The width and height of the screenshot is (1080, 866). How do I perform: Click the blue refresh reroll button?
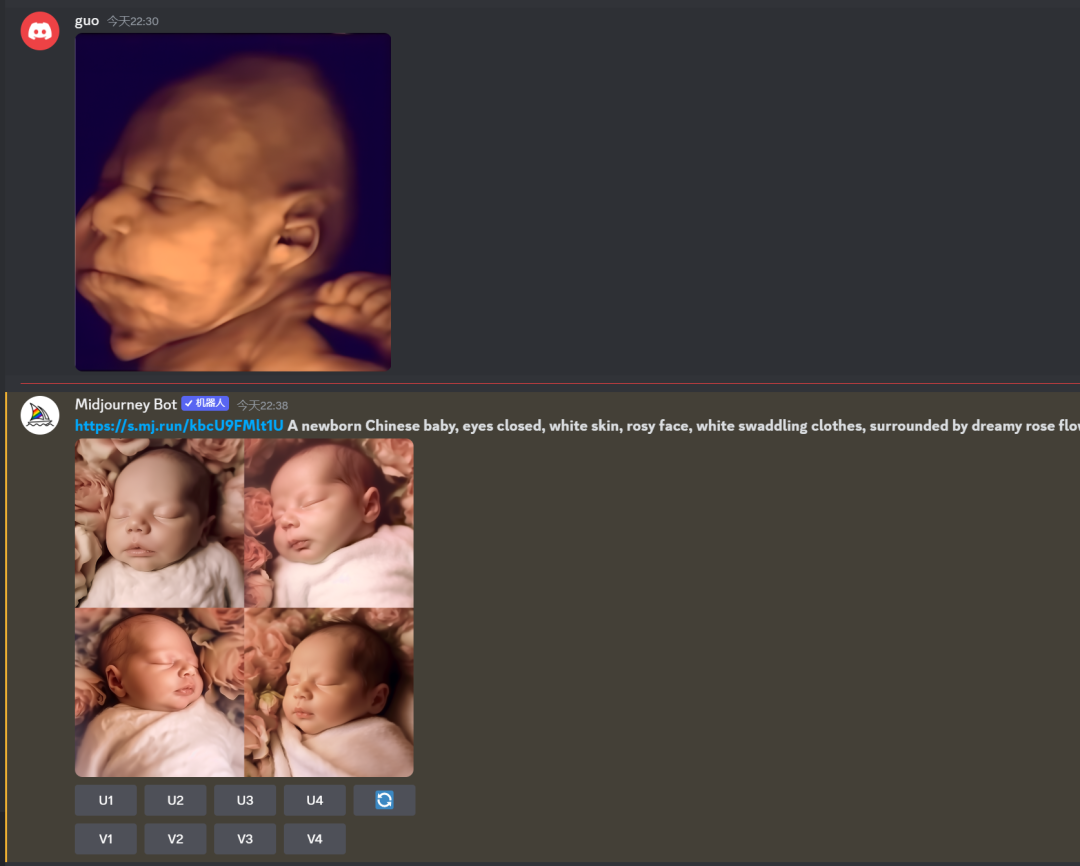[x=384, y=800]
